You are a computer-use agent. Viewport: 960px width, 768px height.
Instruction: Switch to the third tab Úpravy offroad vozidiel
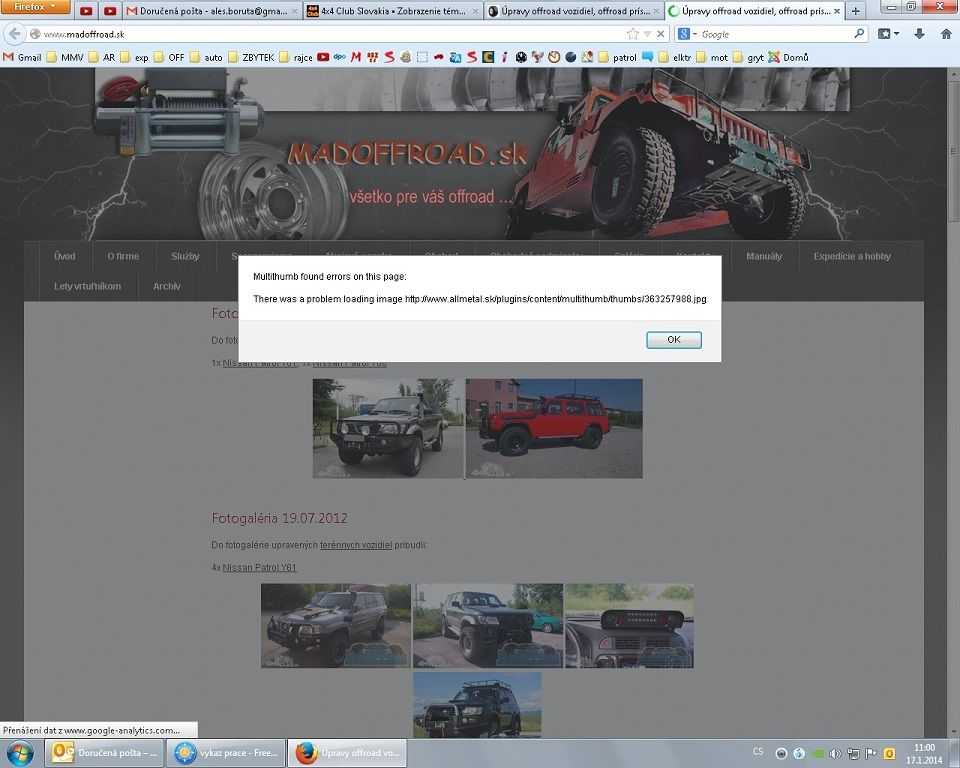(x=574, y=11)
